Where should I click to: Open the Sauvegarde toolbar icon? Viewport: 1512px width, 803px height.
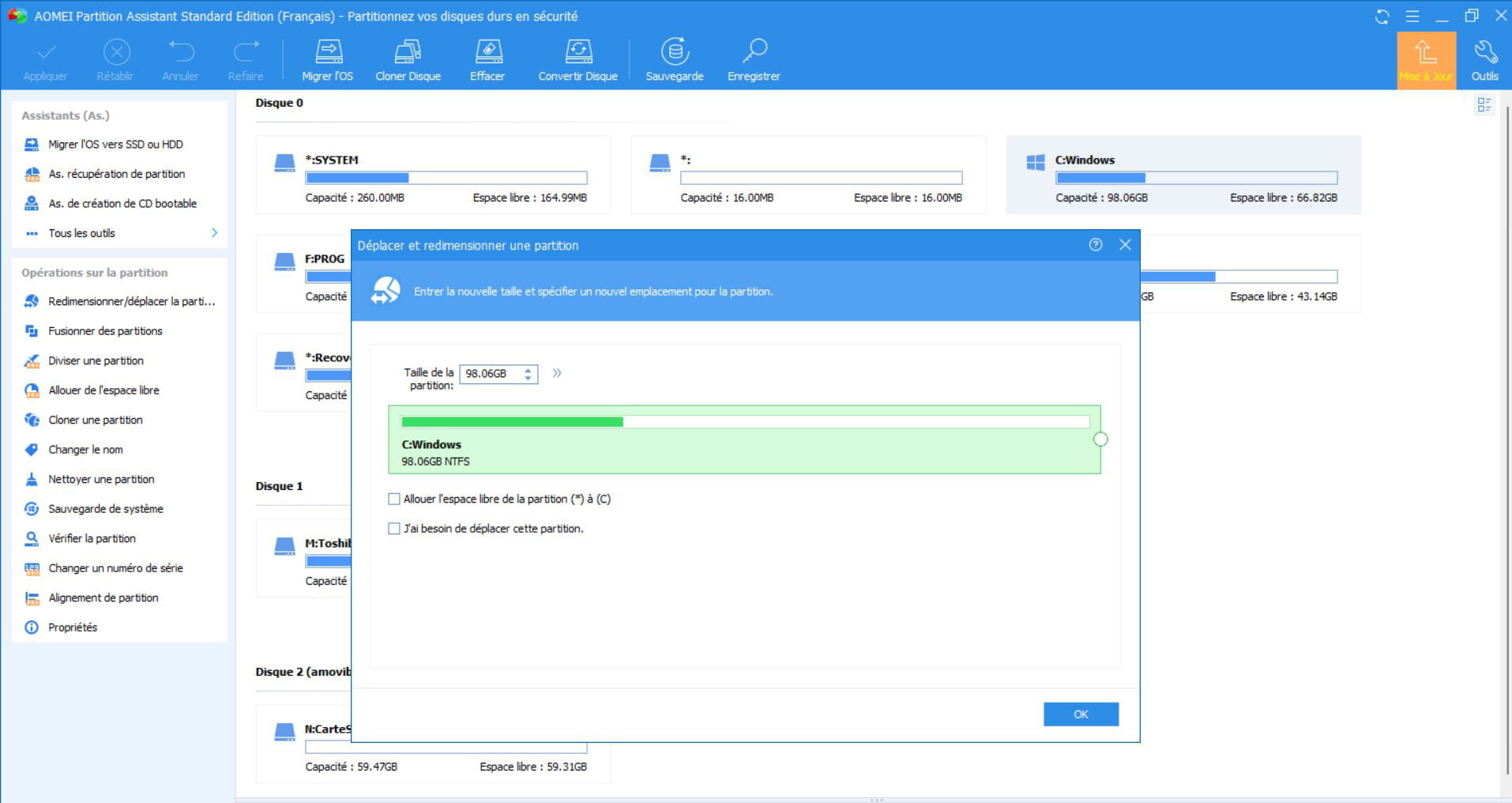674,52
